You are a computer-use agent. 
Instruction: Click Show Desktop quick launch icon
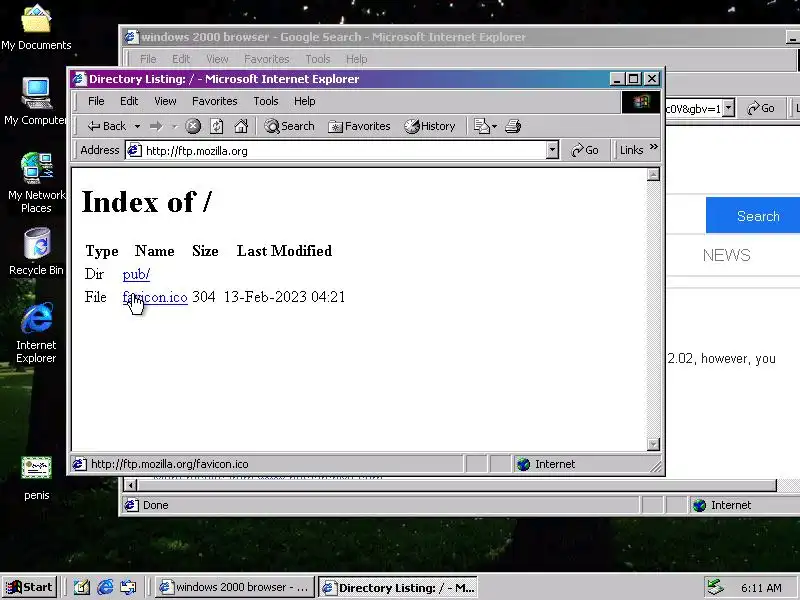pyautogui.click(x=82, y=587)
